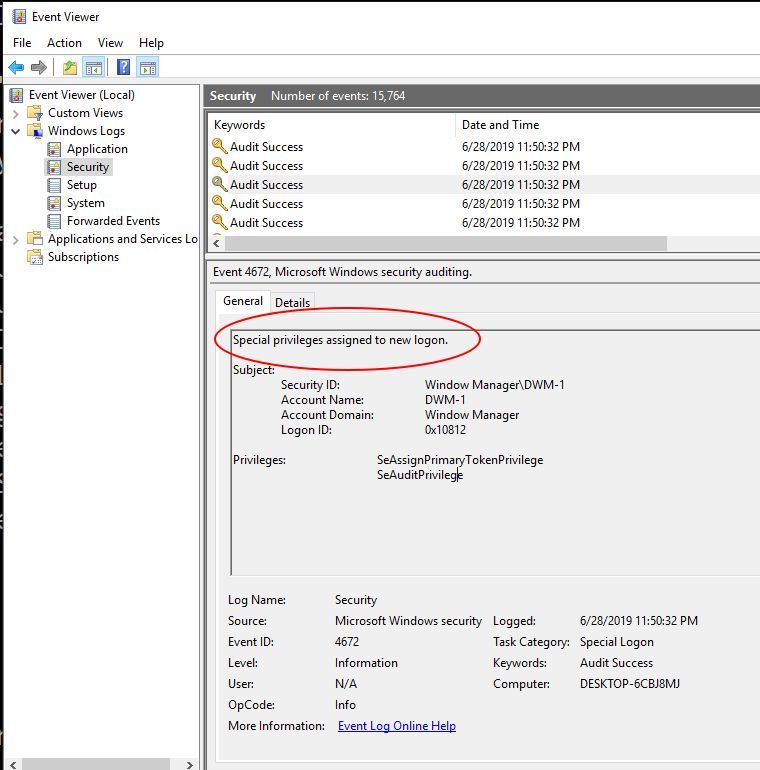Select the Subscriptions tree item
The height and width of the screenshot is (770, 760).
point(83,257)
